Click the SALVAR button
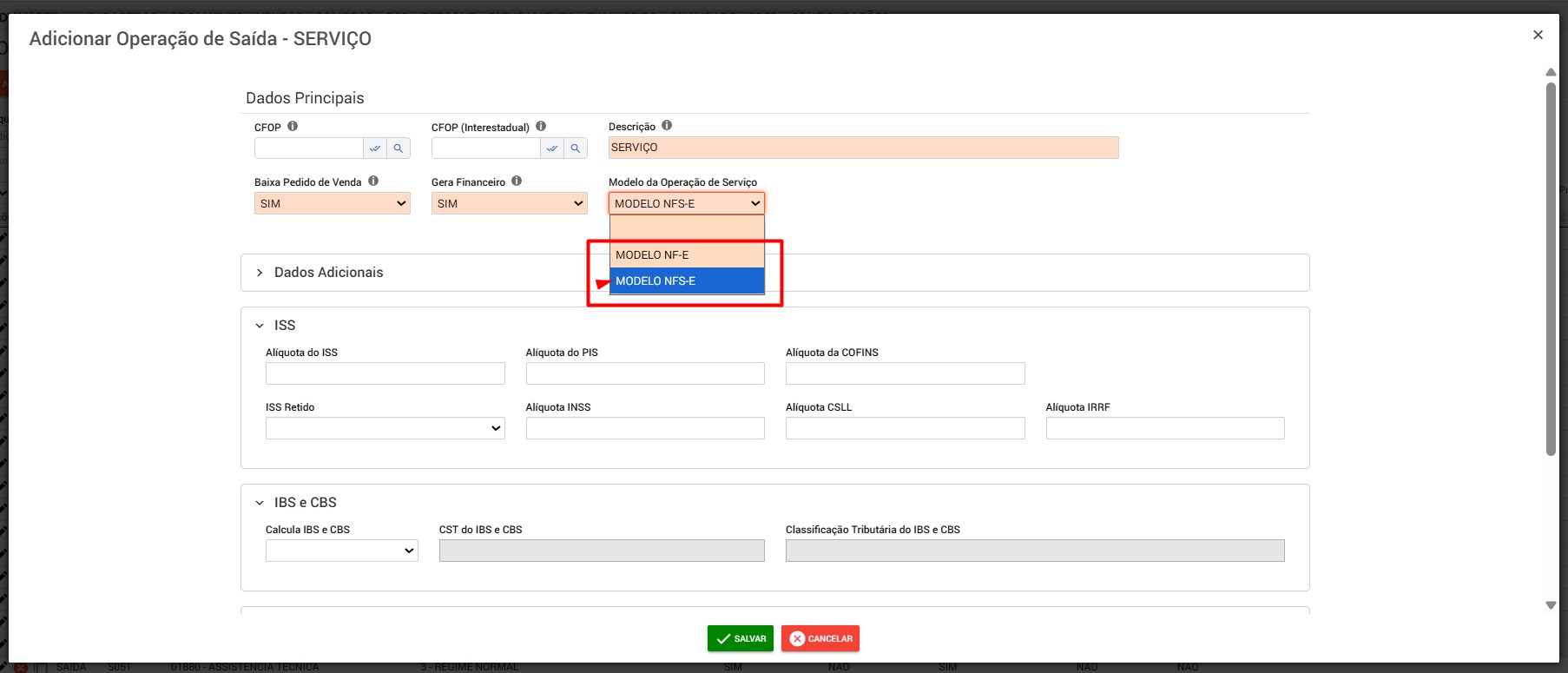The height and width of the screenshot is (673, 1568). [741, 638]
